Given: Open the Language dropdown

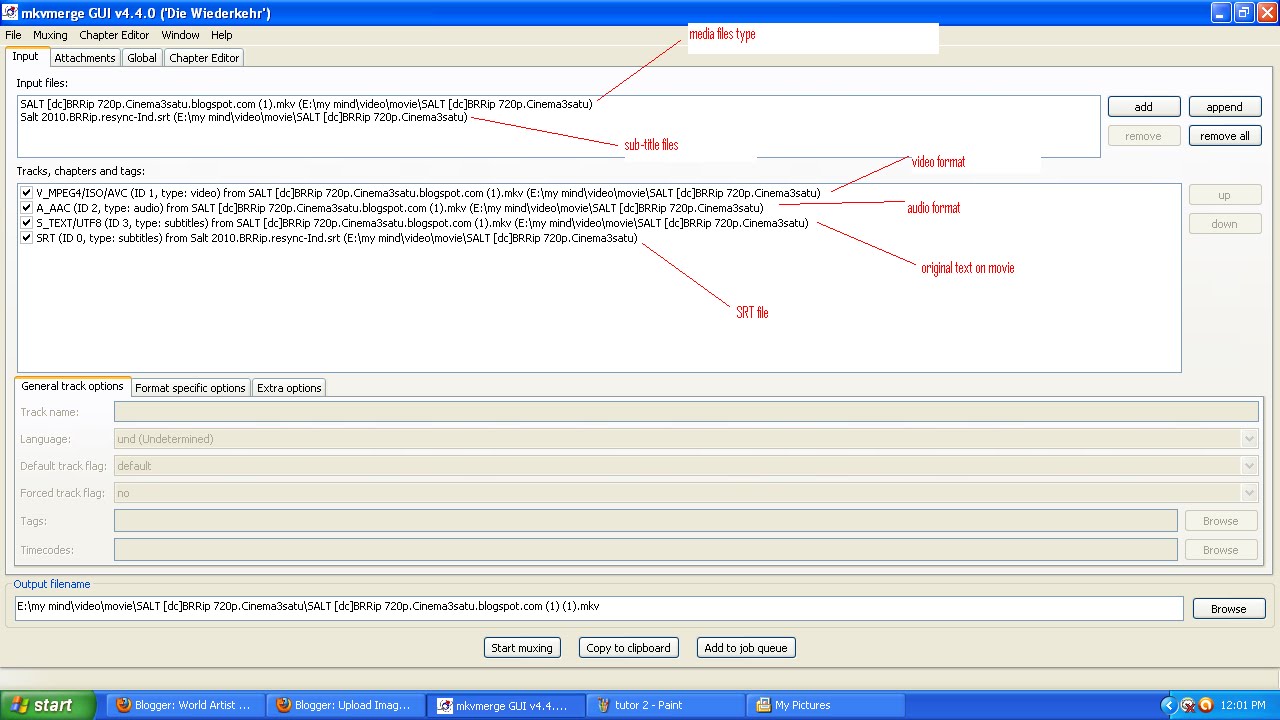Looking at the screenshot, I should point(1249,439).
